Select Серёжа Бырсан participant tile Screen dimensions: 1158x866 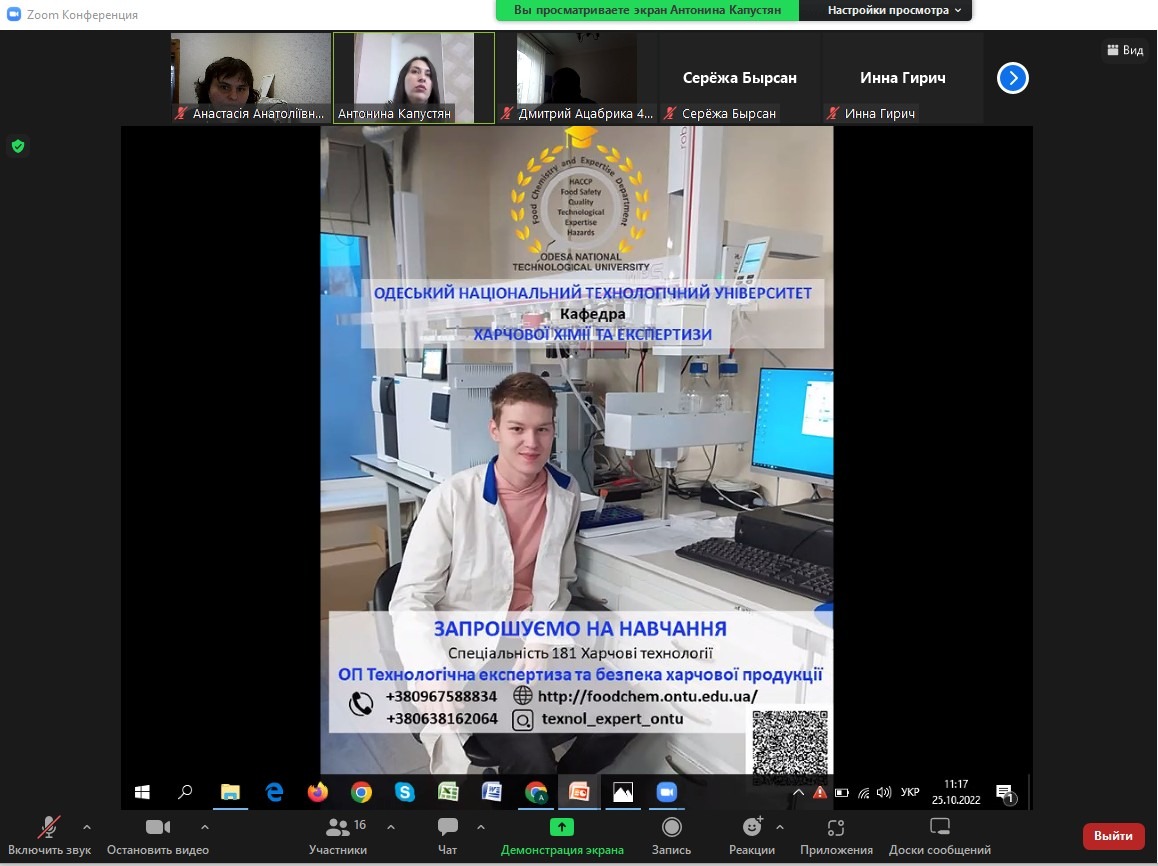click(739, 78)
